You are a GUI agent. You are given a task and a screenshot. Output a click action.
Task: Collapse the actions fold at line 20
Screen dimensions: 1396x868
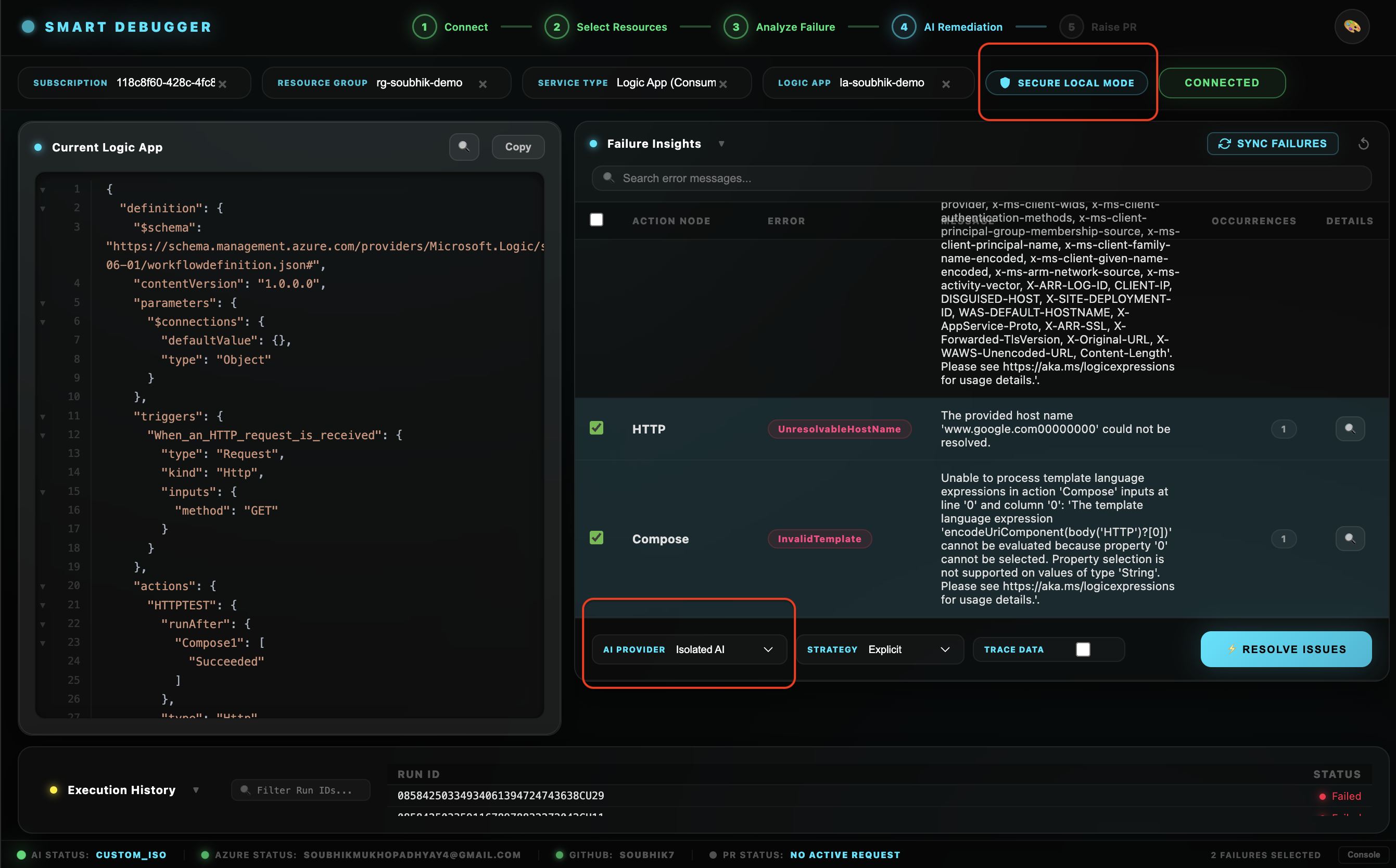click(x=43, y=586)
